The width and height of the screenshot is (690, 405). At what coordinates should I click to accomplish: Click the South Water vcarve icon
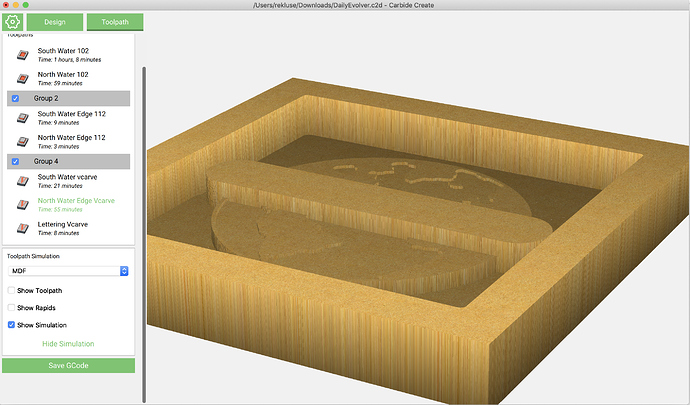[x=22, y=181]
